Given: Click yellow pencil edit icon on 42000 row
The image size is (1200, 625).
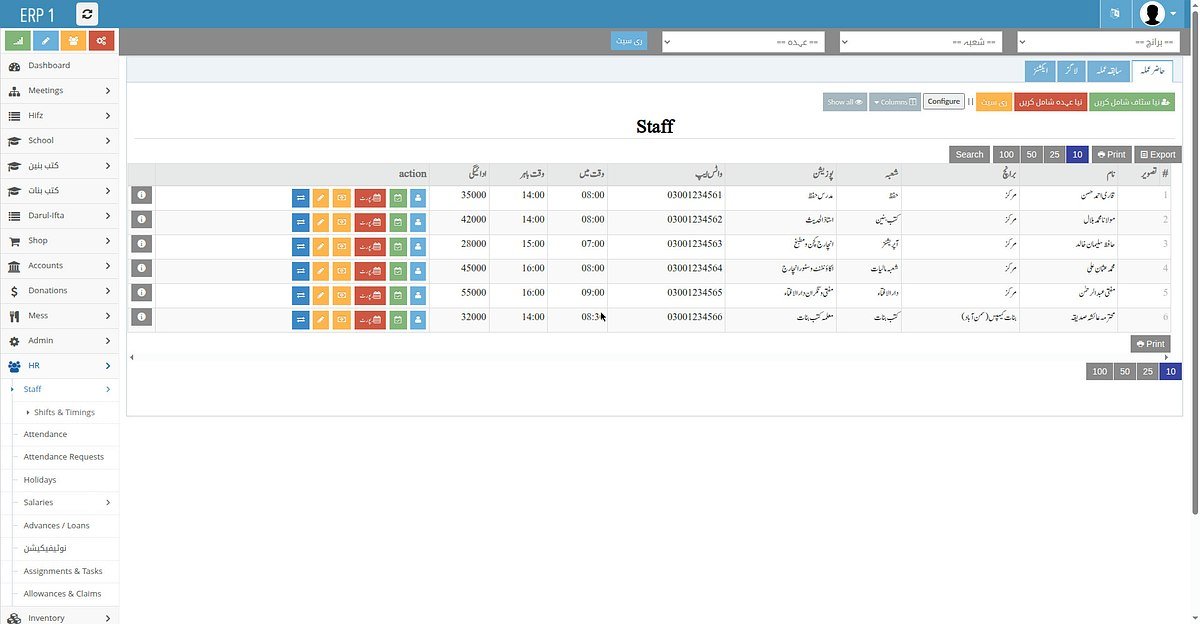Looking at the screenshot, I should [321, 220].
